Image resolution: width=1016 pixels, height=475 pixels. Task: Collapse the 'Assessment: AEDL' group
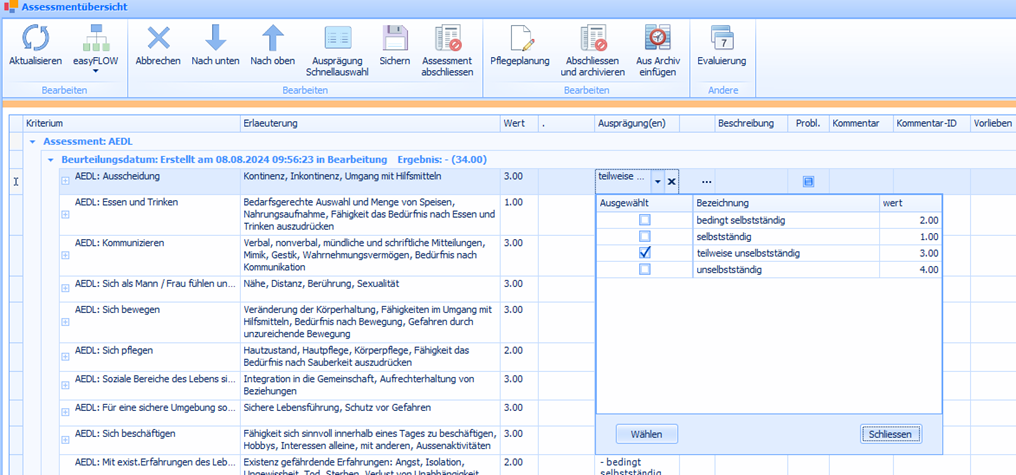[32, 142]
